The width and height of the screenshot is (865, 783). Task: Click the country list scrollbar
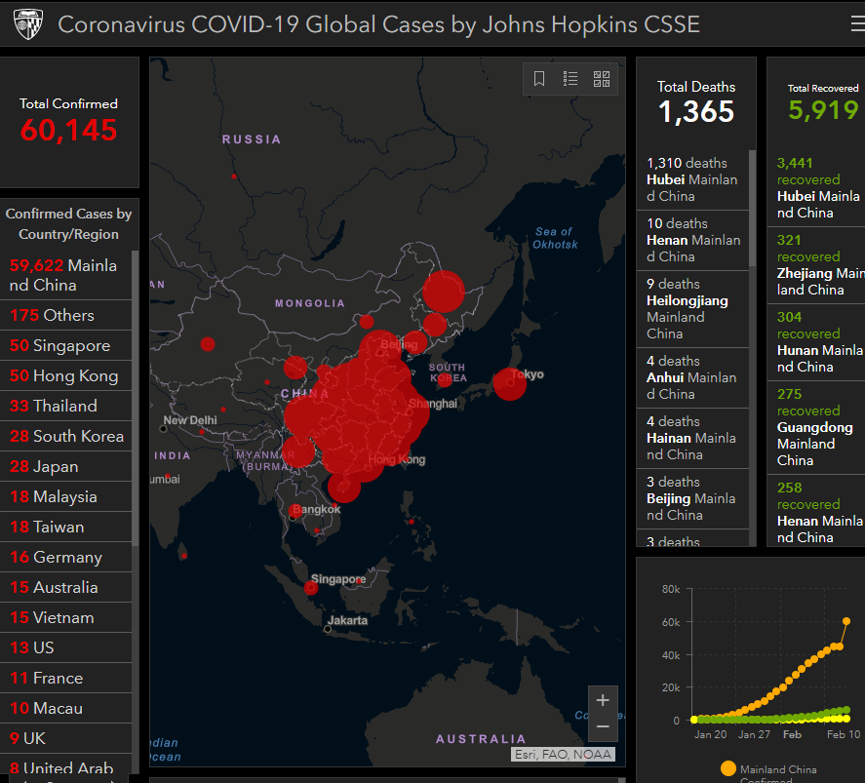click(135, 396)
